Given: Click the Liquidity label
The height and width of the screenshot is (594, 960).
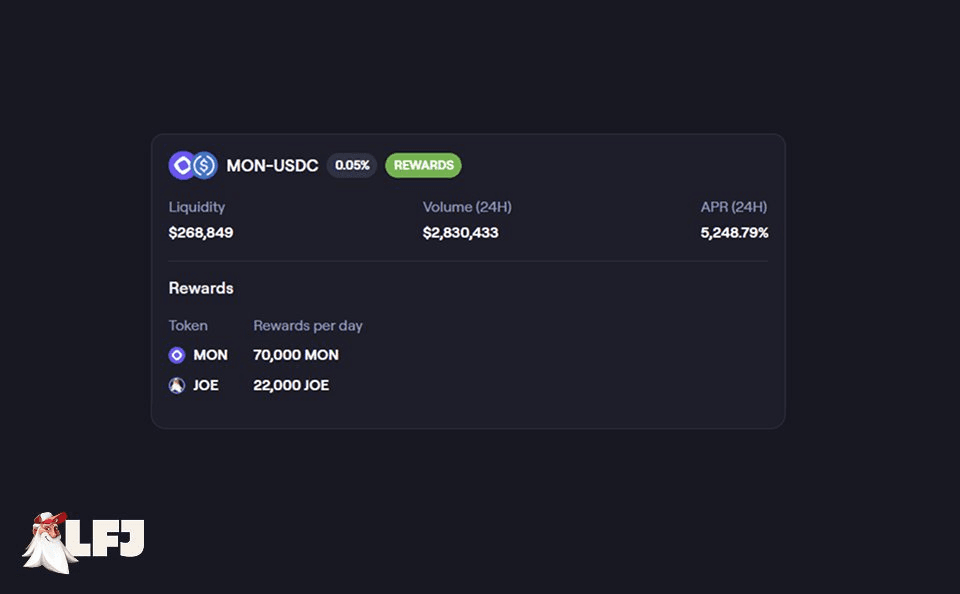Looking at the screenshot, I should click(197, 207).
